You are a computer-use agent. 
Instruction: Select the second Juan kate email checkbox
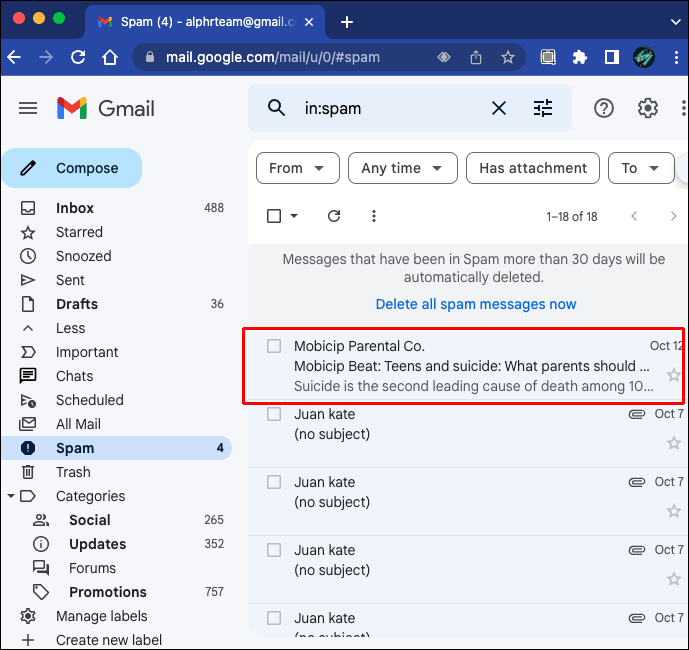pos(274,482)
